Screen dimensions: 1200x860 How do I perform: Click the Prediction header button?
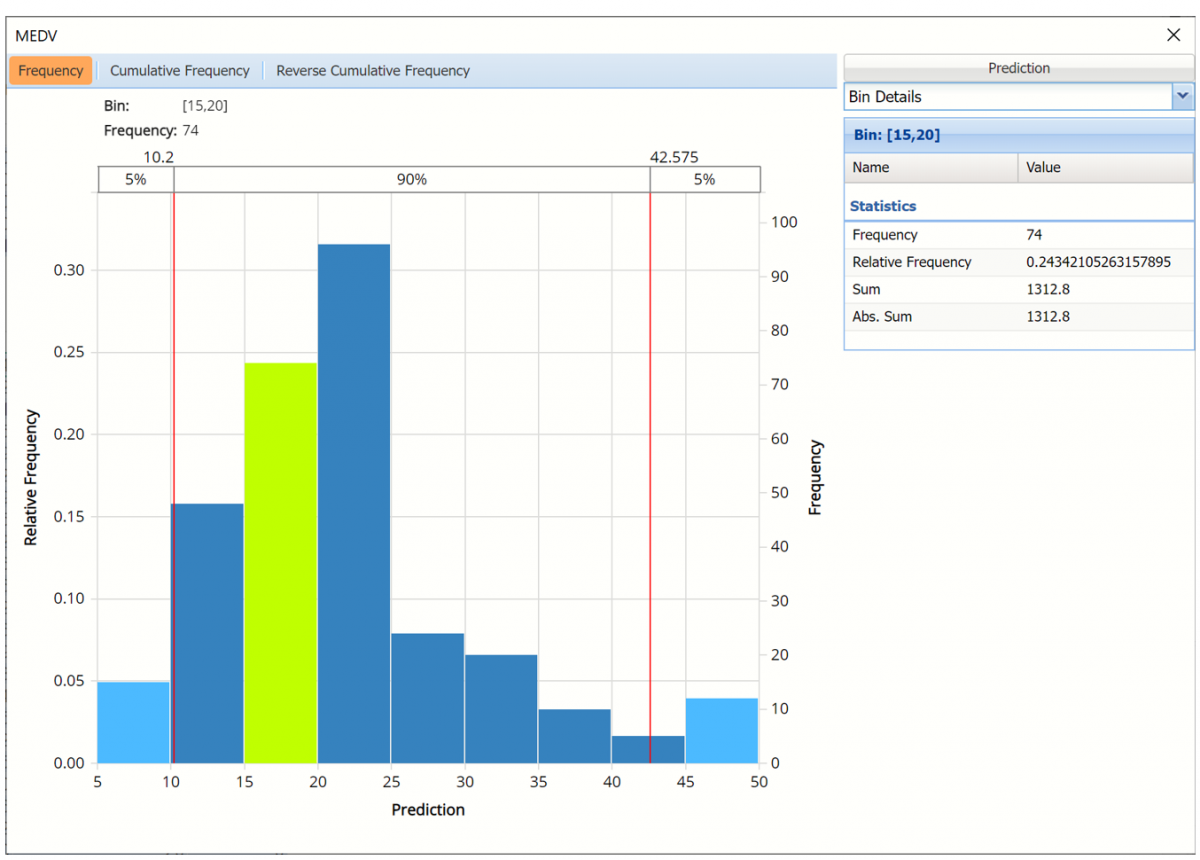[x=1018, y=68]
